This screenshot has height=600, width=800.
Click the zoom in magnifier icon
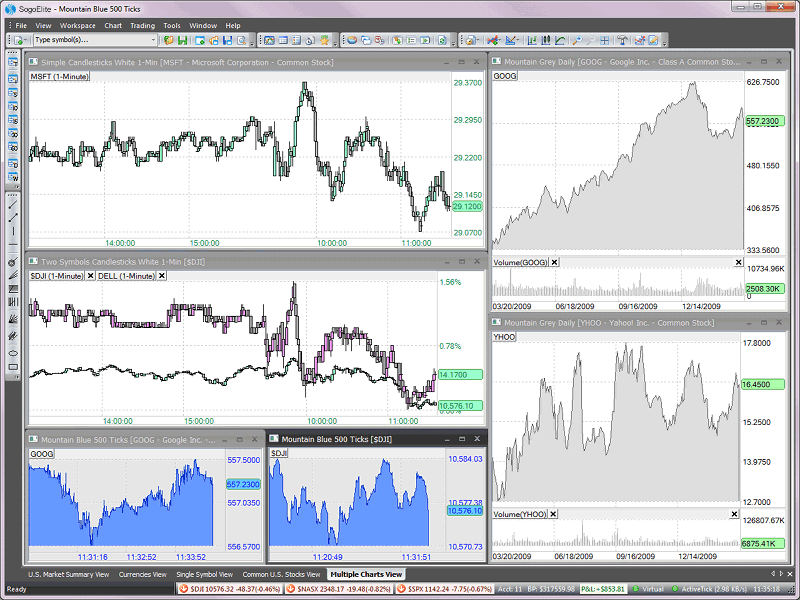(577, 40)
